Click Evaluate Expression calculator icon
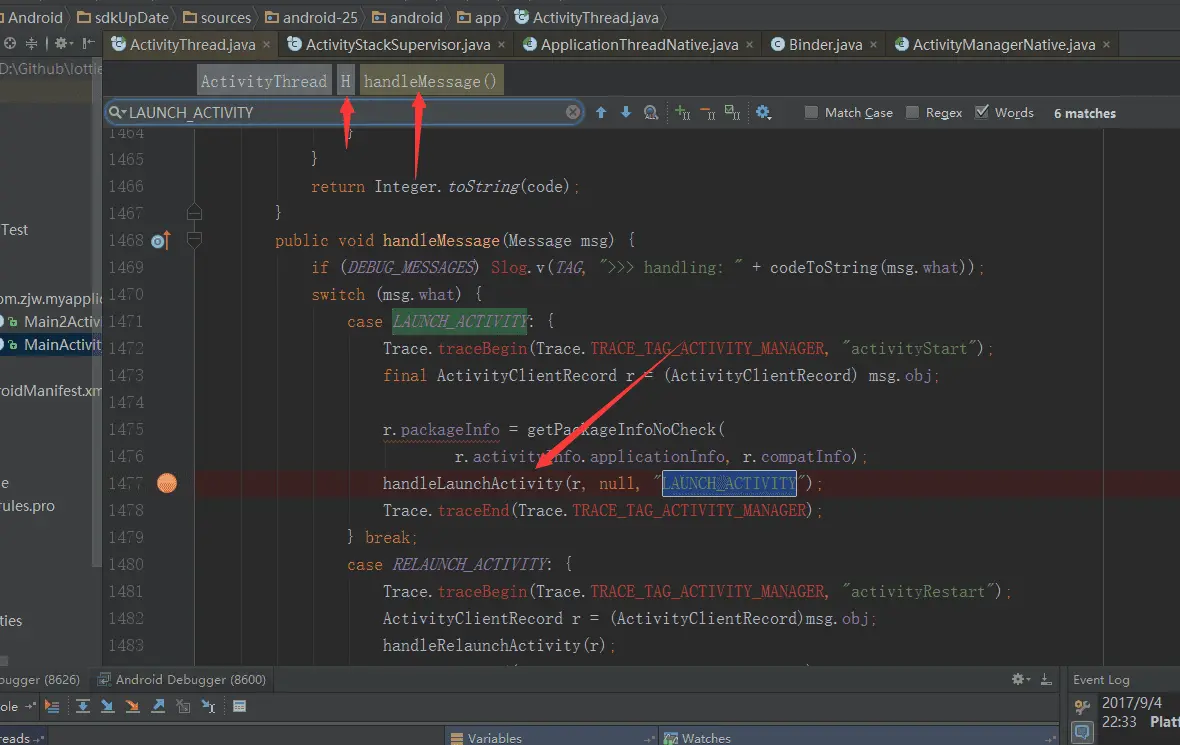 coord(239,706)
